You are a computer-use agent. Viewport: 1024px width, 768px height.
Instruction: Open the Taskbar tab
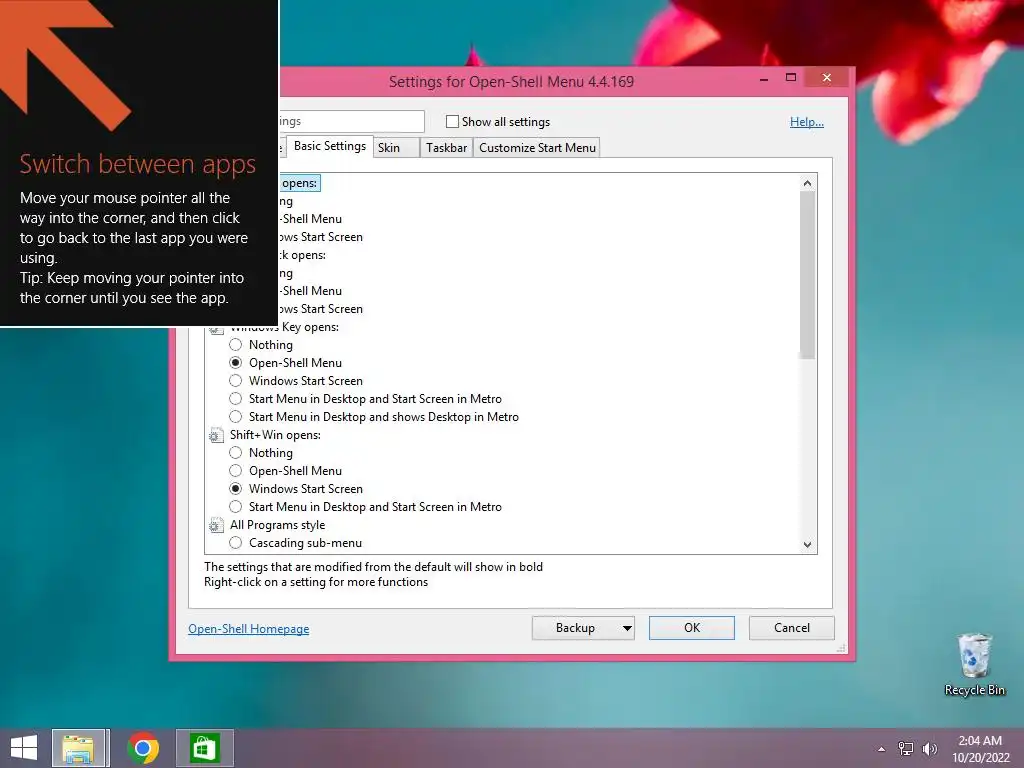coord(446,148)
